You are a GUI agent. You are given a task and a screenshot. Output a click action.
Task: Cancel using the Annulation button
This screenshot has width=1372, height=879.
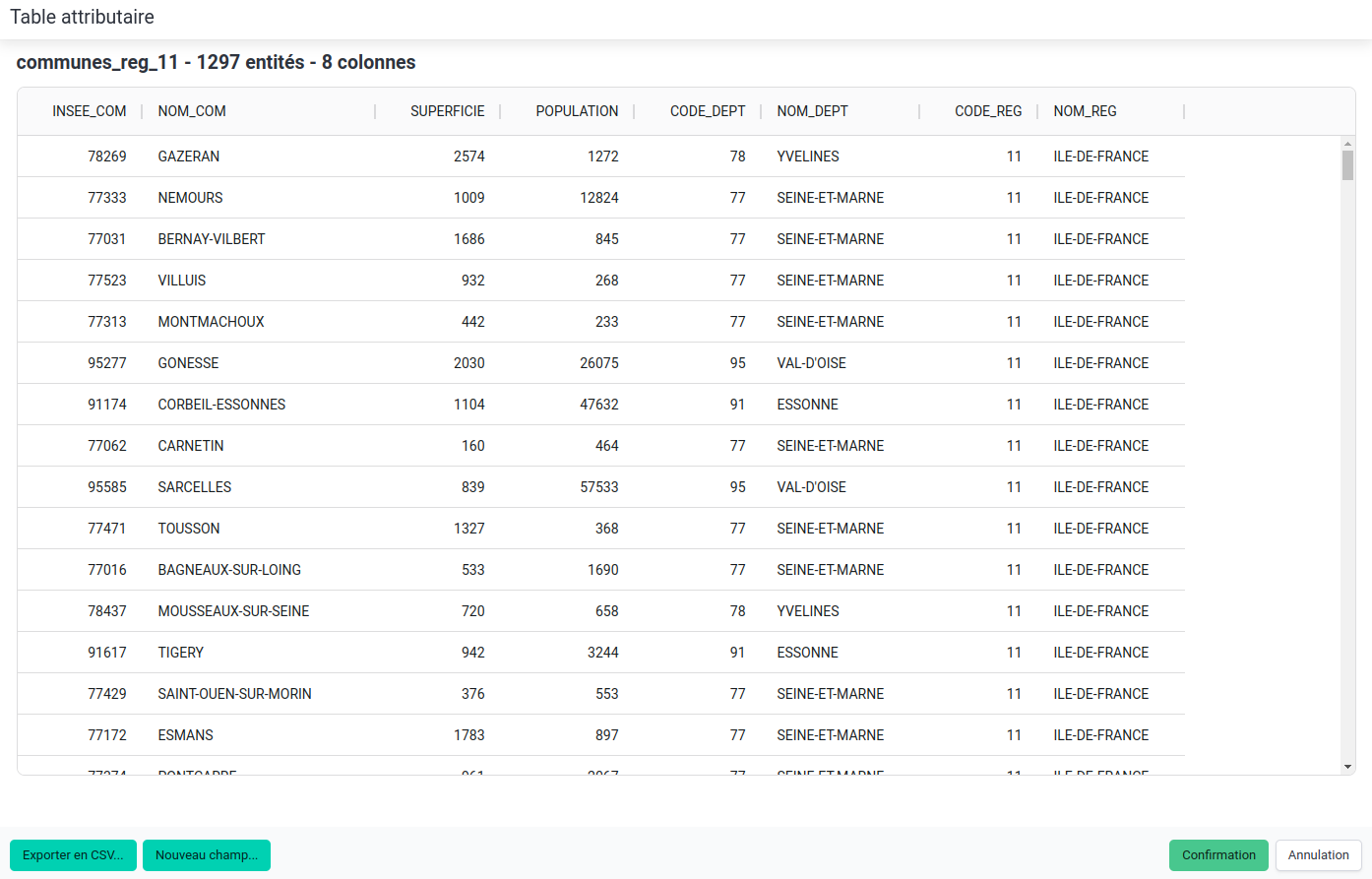(1319, 855)
